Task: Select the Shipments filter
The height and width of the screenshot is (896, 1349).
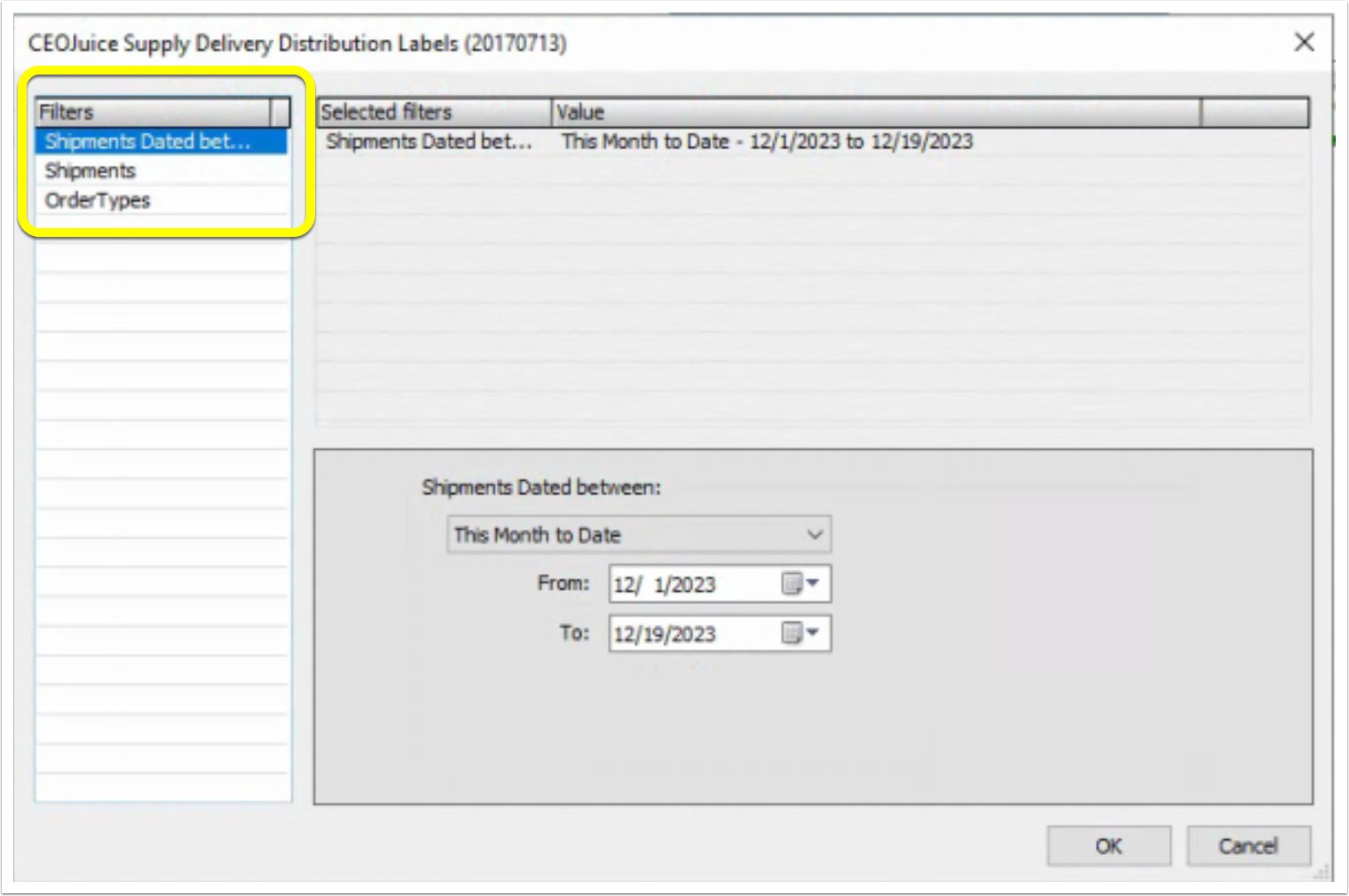Action: click(91, 170)
